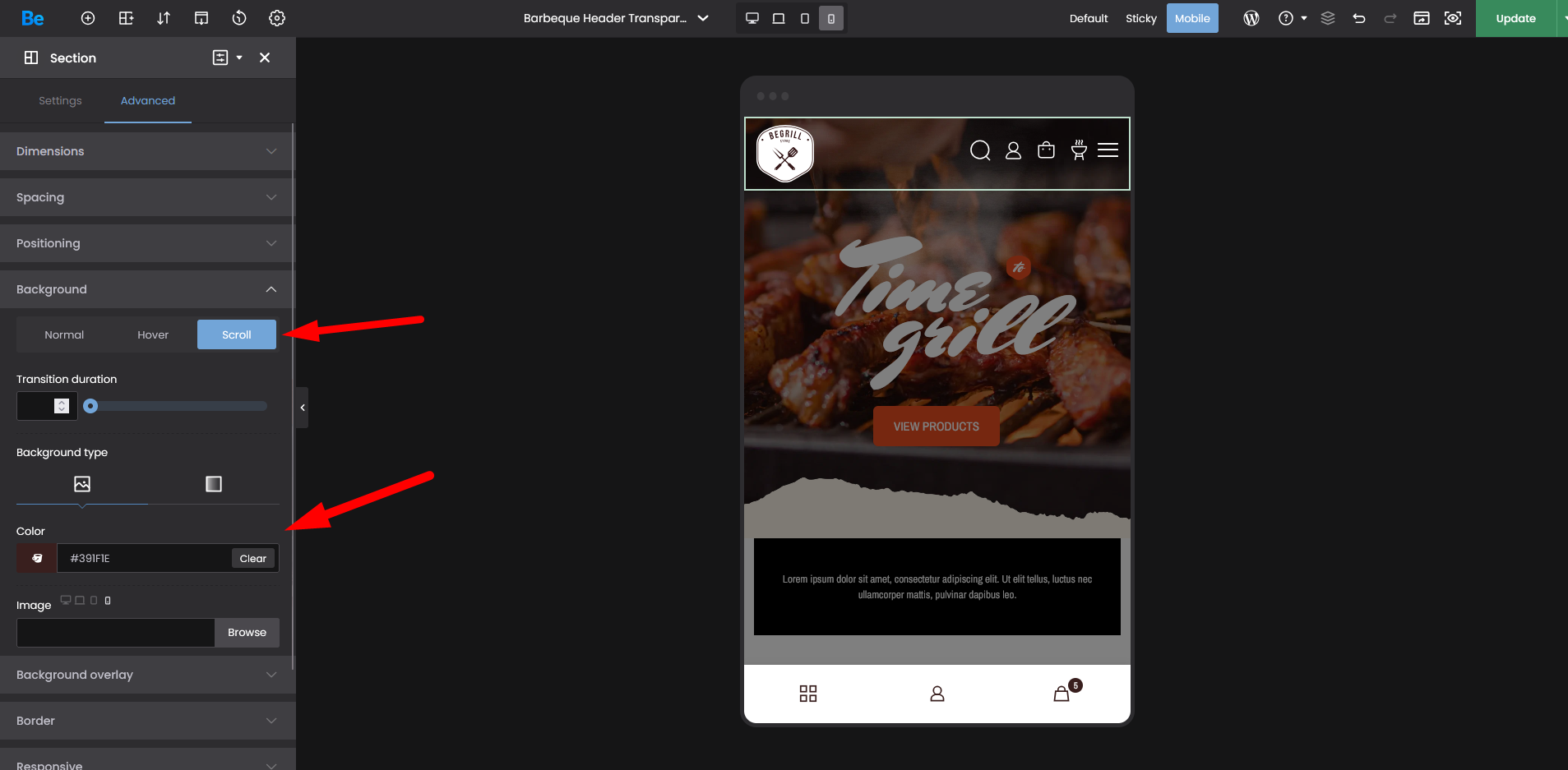Click the grid icon in the bottom mobile bar

(808, 694)
